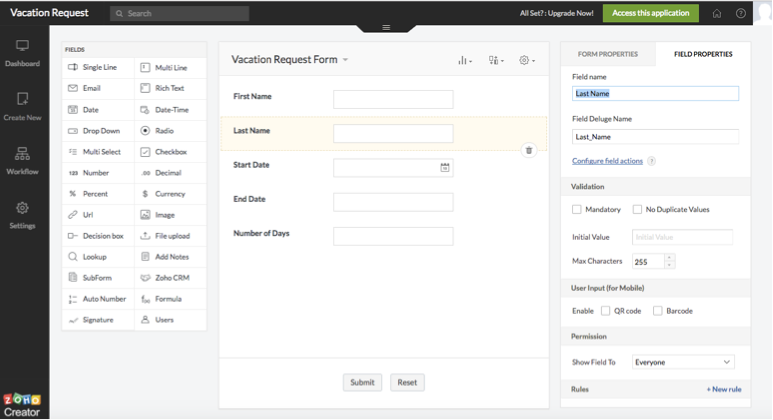Open the Workflow section icon
773x420 pixels.
[22, 161]
